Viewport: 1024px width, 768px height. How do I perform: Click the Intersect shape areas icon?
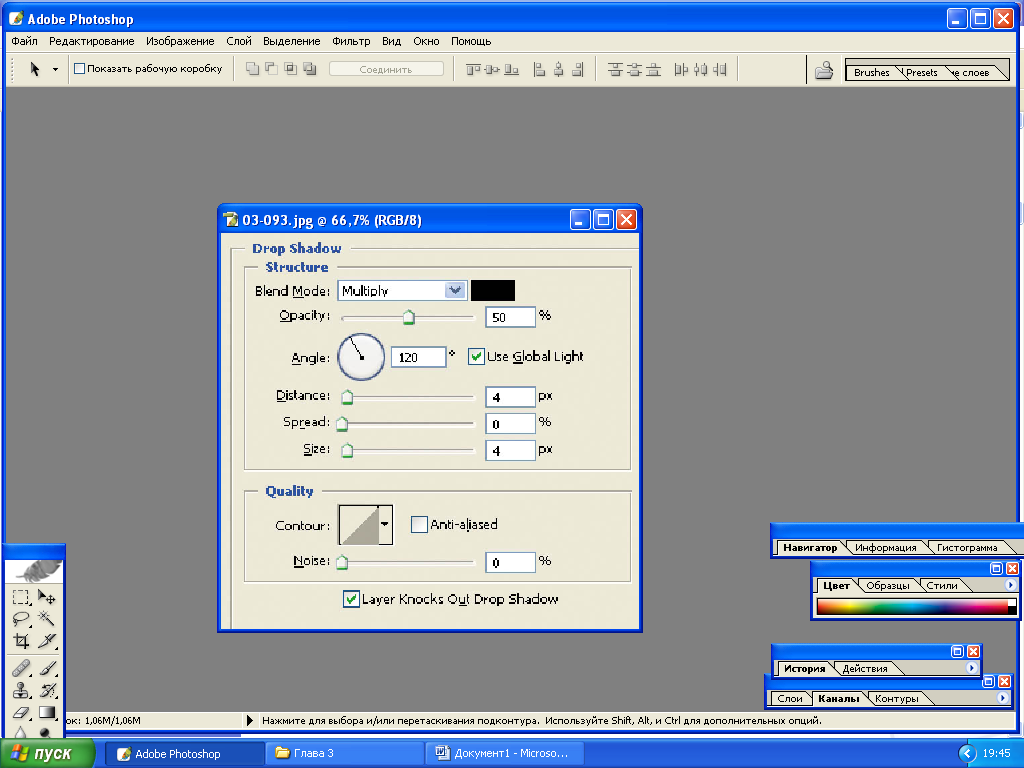[x=291, y=69]
